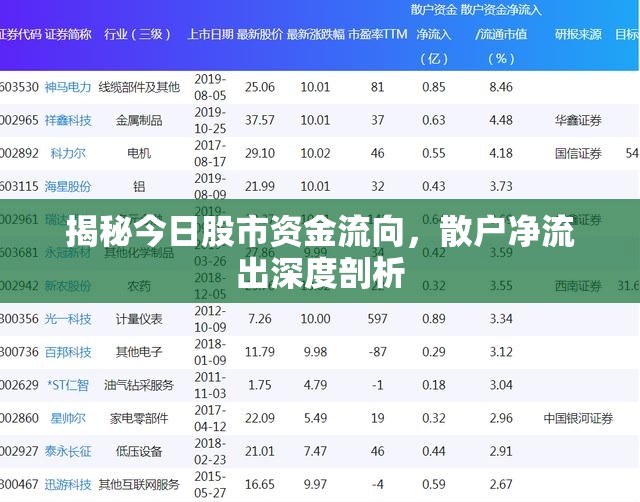Select stock code 002860 cell
The width and height of the screenshot is (640, 502).
point(19,418)
